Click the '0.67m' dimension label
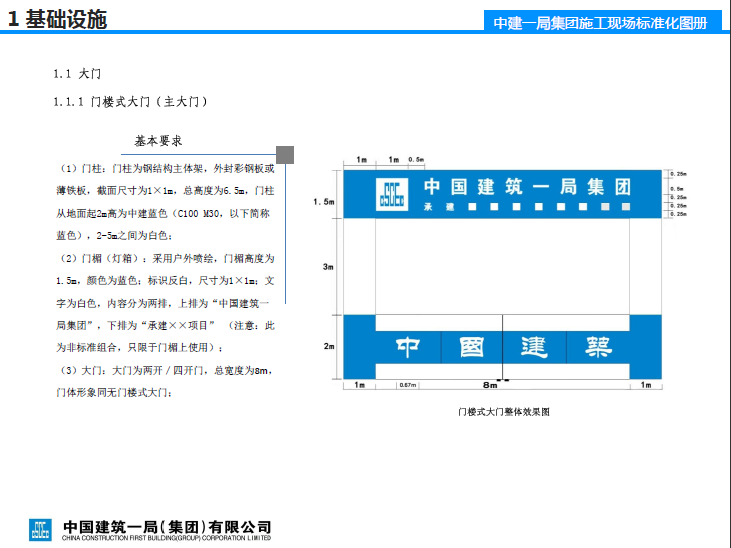 pyautogui.click(x=408, y=385)
